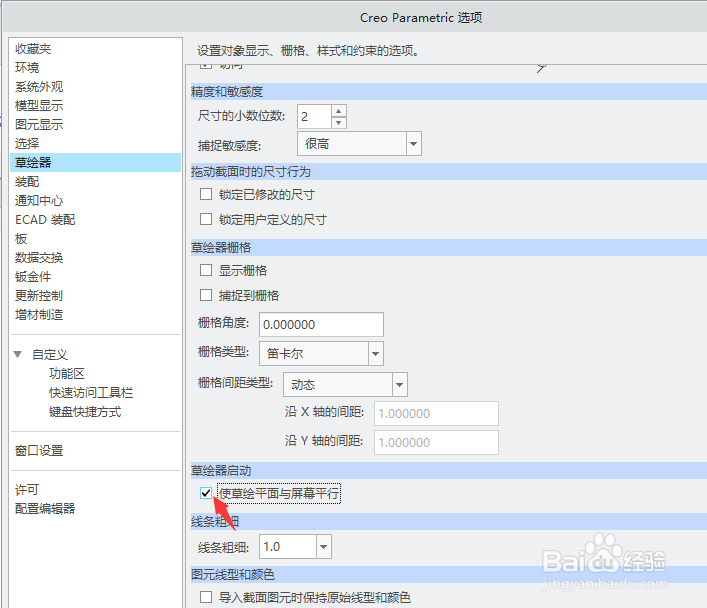Open 收藏夹 category in sidebar
Image resolution: width=707 pixels, height=608 pixels.
point(33,49)
